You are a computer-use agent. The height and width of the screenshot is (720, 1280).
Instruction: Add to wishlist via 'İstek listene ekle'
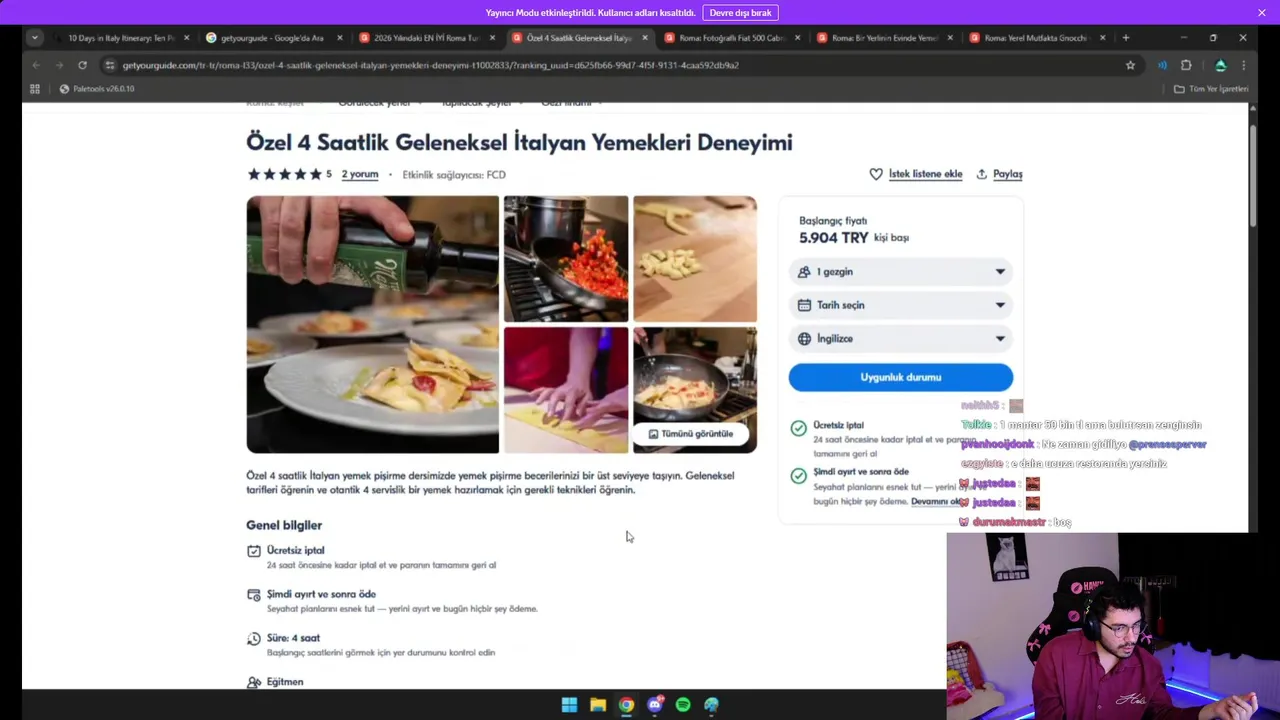[916, 174]
